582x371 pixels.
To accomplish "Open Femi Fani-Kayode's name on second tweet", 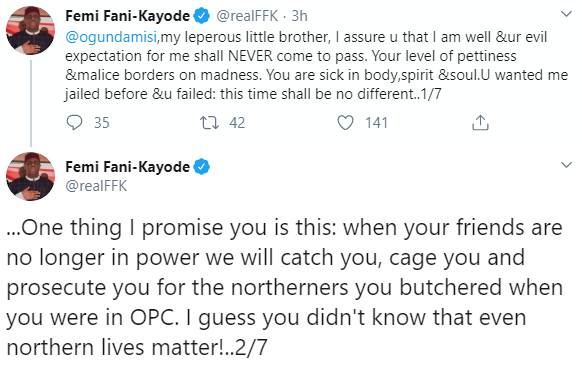I will pos(128,167).
